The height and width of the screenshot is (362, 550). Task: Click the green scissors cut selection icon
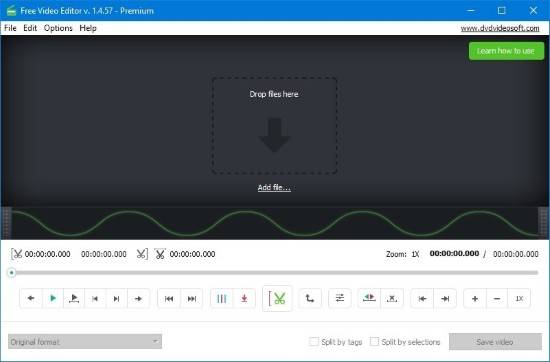[x=277, y=299]
